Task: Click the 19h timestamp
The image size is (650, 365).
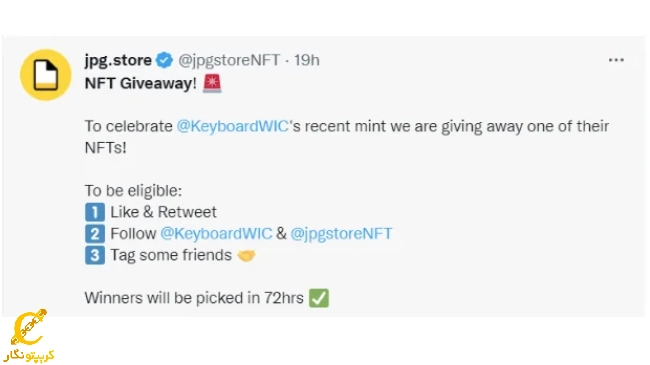Action: (307, 60)
